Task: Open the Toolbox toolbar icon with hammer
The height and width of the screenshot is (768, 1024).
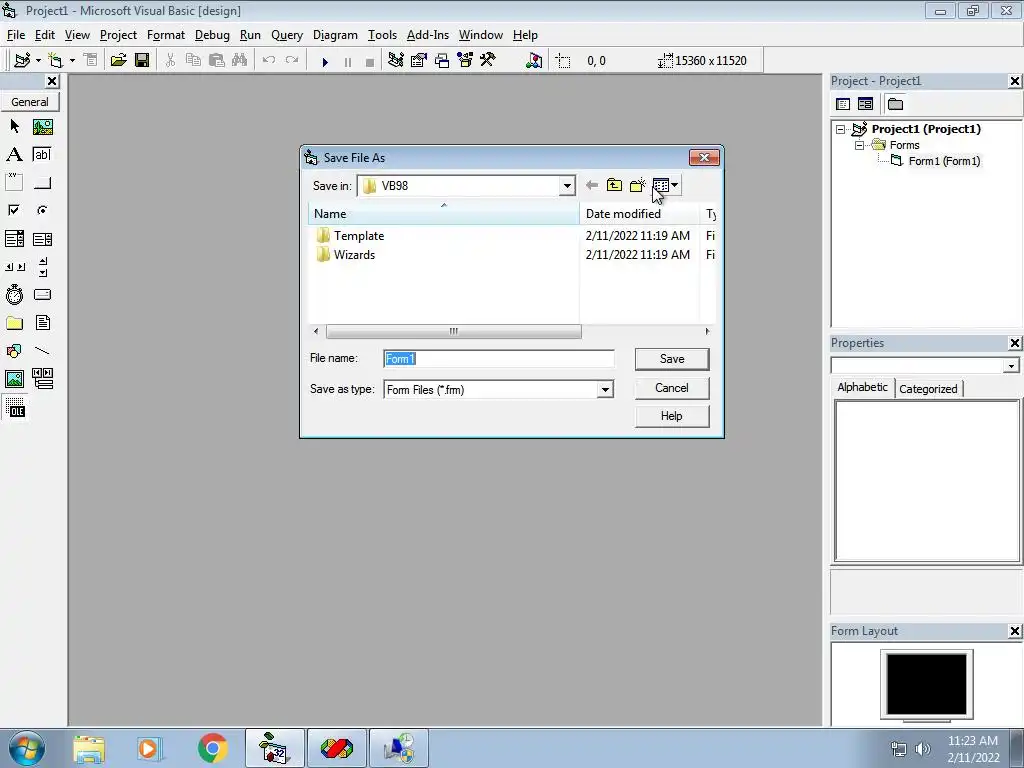Action: point(488,61)
